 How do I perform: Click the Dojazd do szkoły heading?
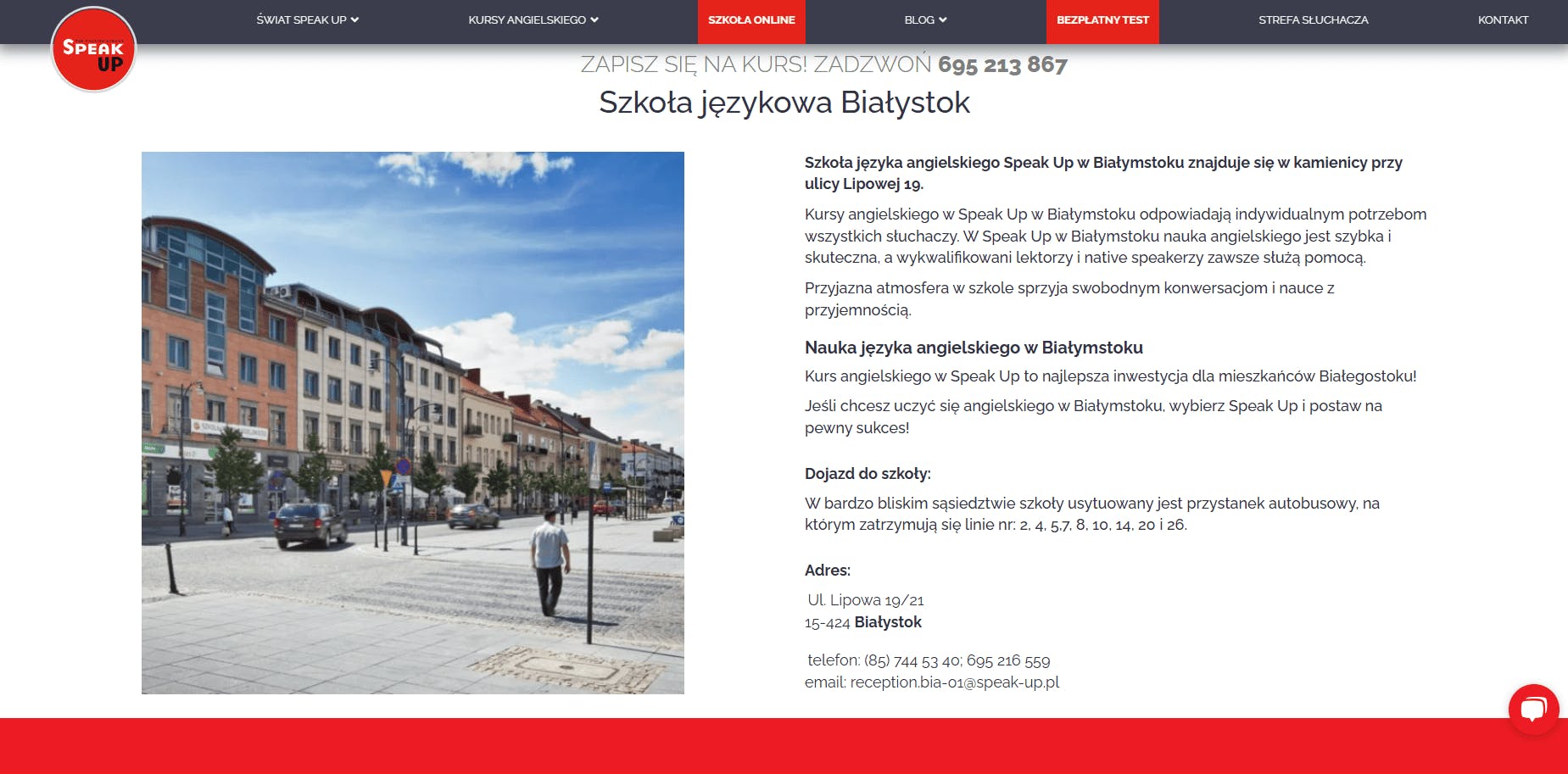868,473
